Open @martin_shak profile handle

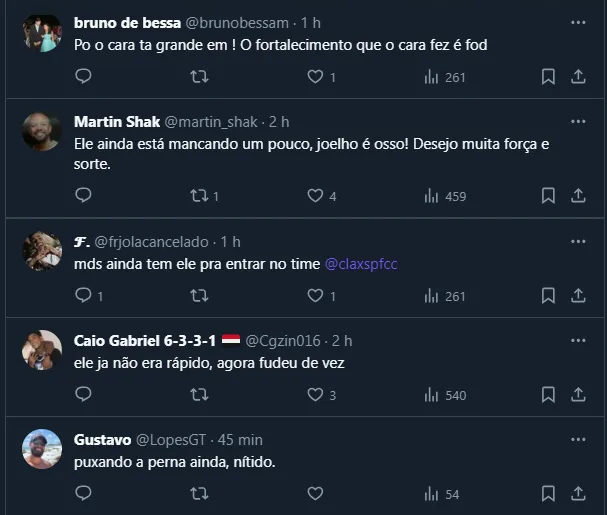pos(210,121)
